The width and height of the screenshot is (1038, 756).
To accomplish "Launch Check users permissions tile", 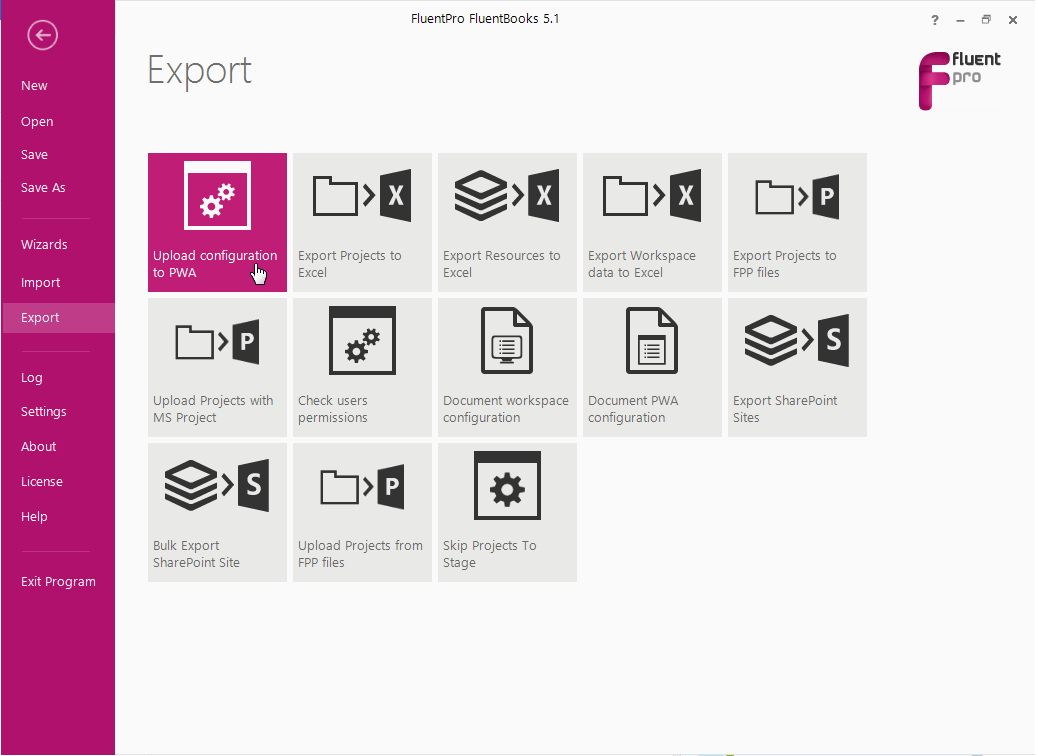I will [x=362, y=367].
